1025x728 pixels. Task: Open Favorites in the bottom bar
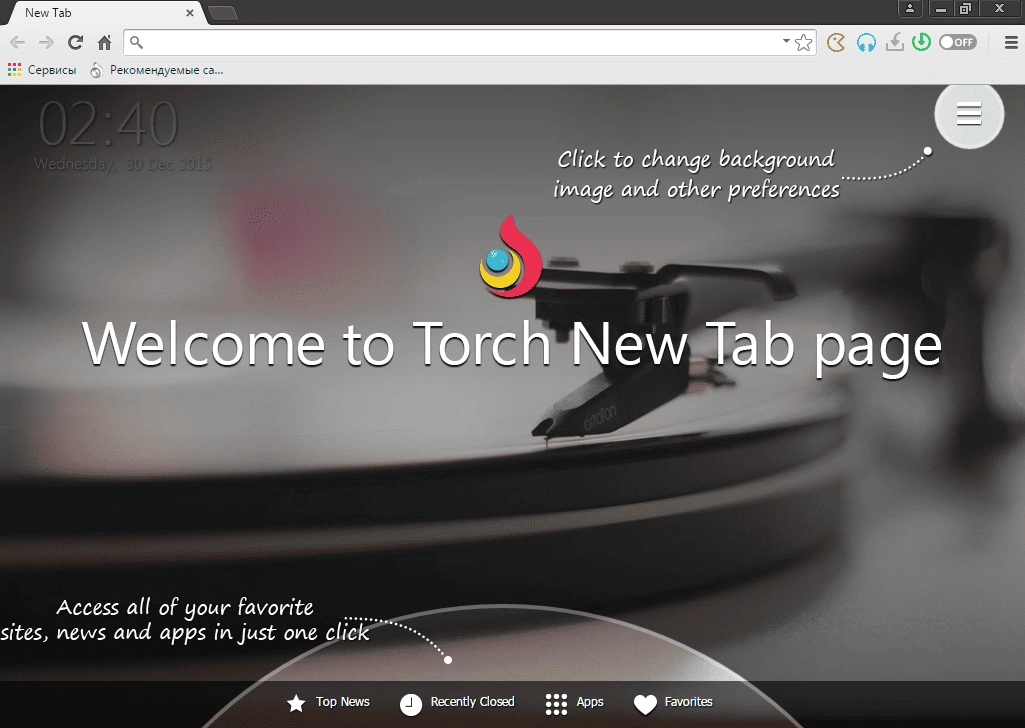[673, 703]
